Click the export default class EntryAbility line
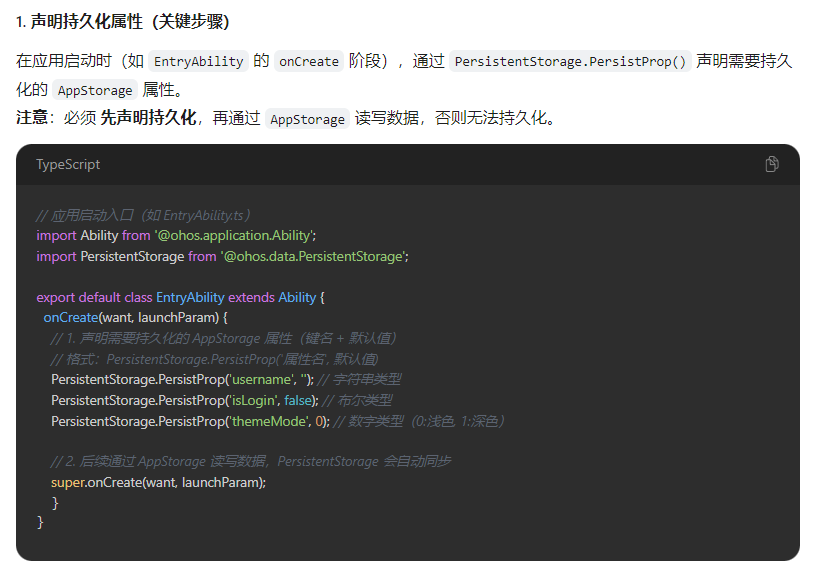 pyautogui.click(x=180, y=297)
